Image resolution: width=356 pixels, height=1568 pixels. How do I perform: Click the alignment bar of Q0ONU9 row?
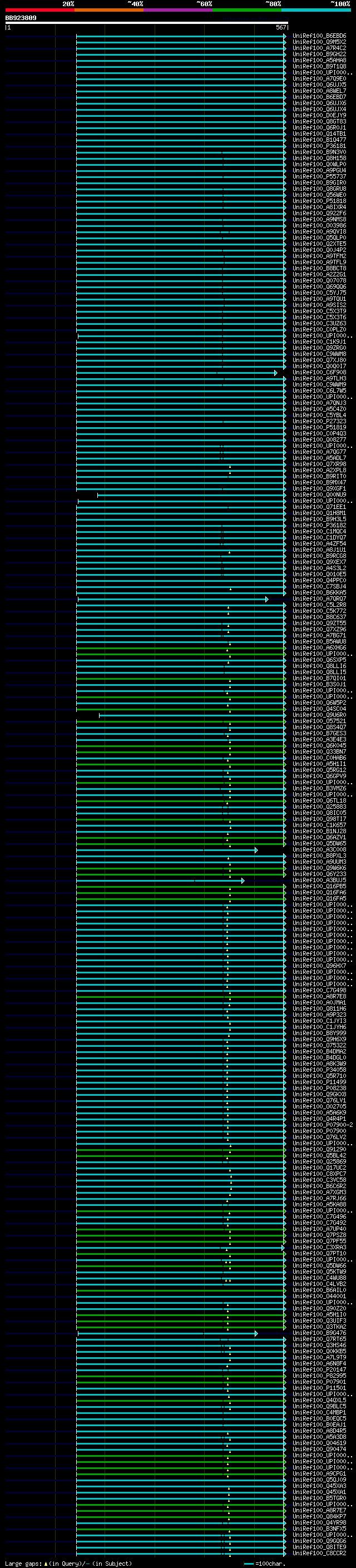pyautogui.click(x=192, y=495)
